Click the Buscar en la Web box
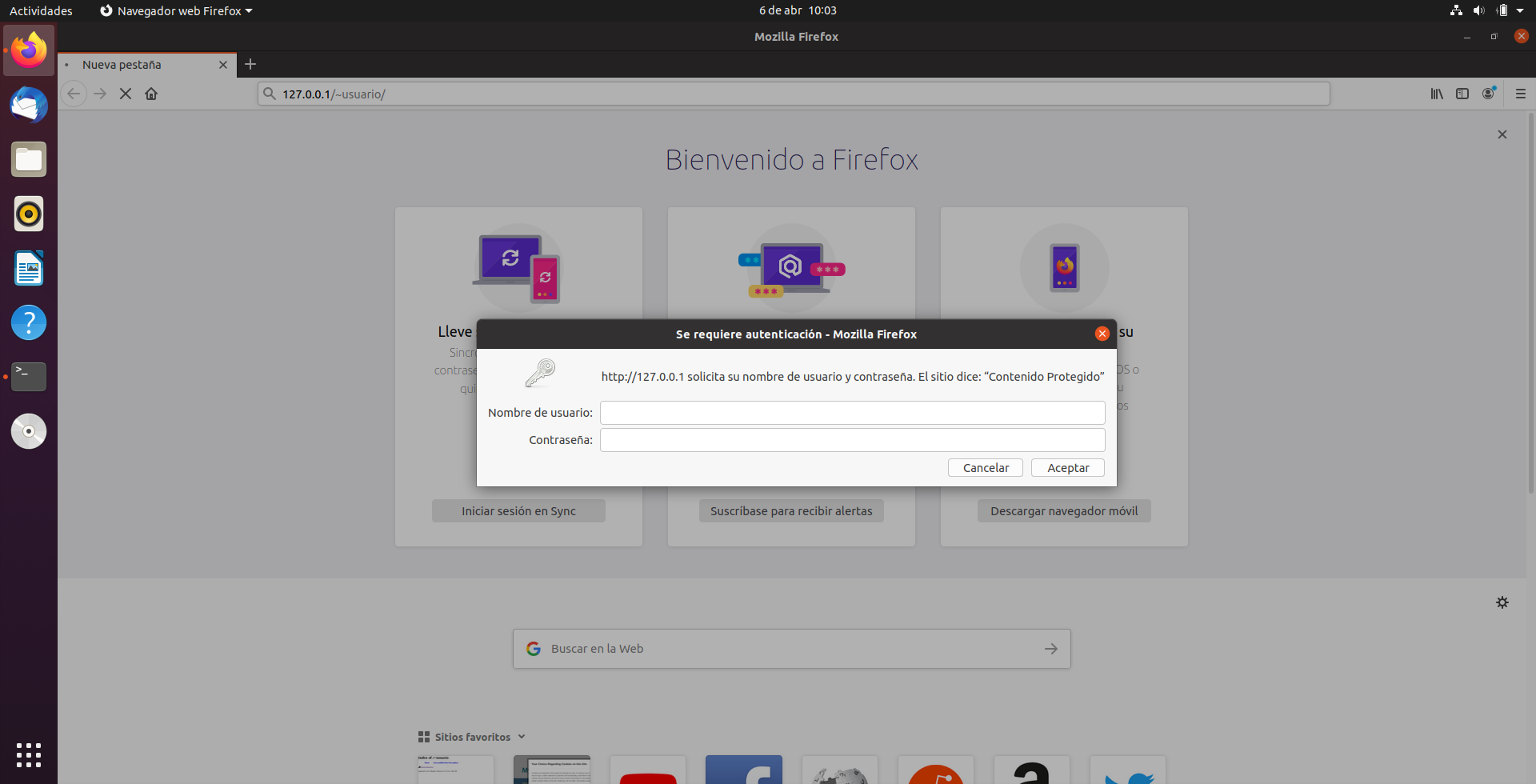The width and height of the screenshot is (1536, 784). click(792, 649)
